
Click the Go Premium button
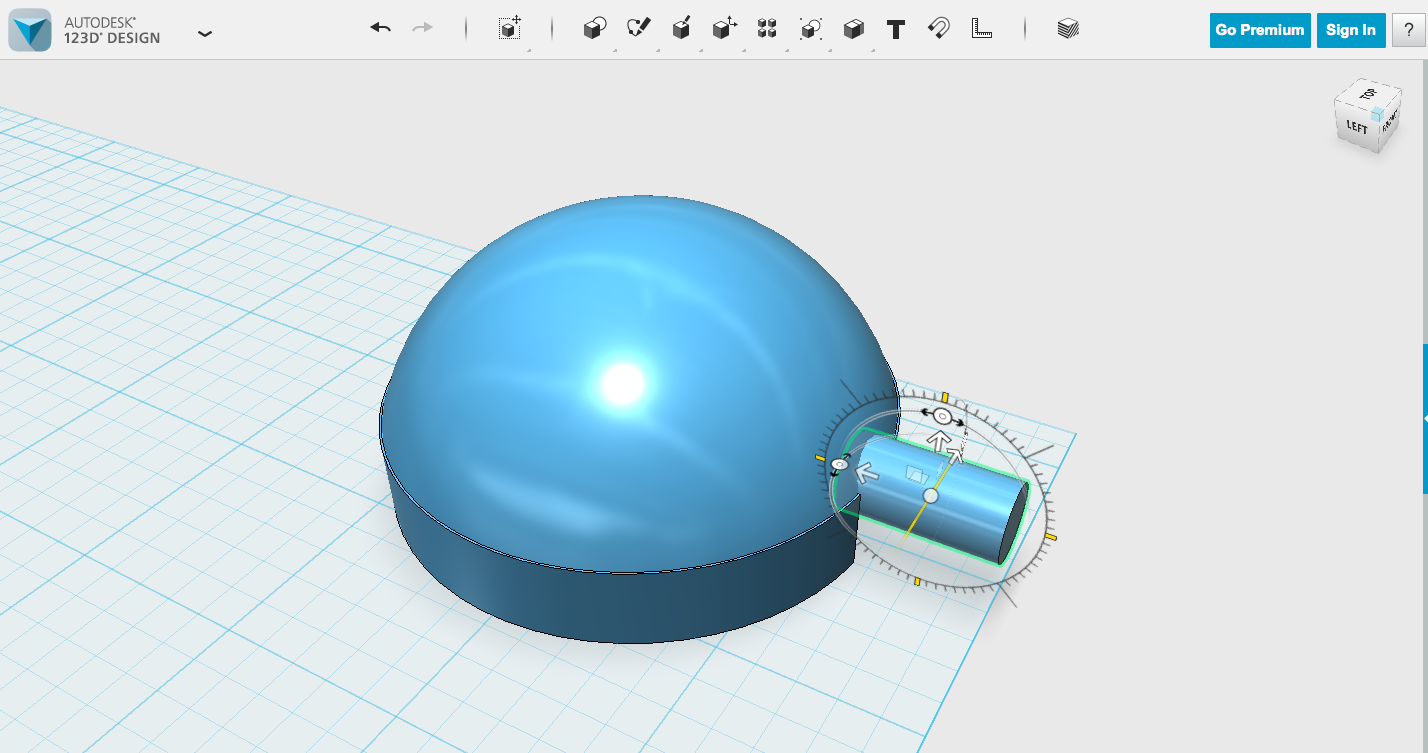(x=1259, y=30)
